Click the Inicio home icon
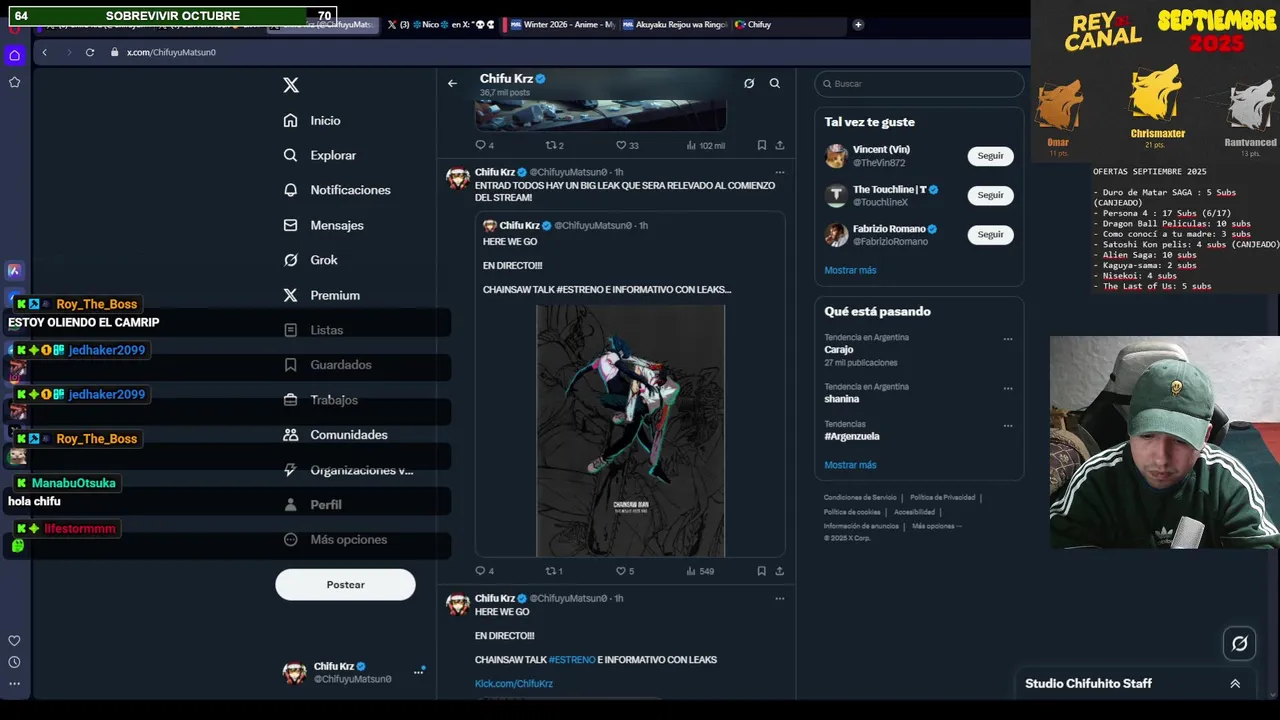1280x720 pixels. click(x=290, y=120)
